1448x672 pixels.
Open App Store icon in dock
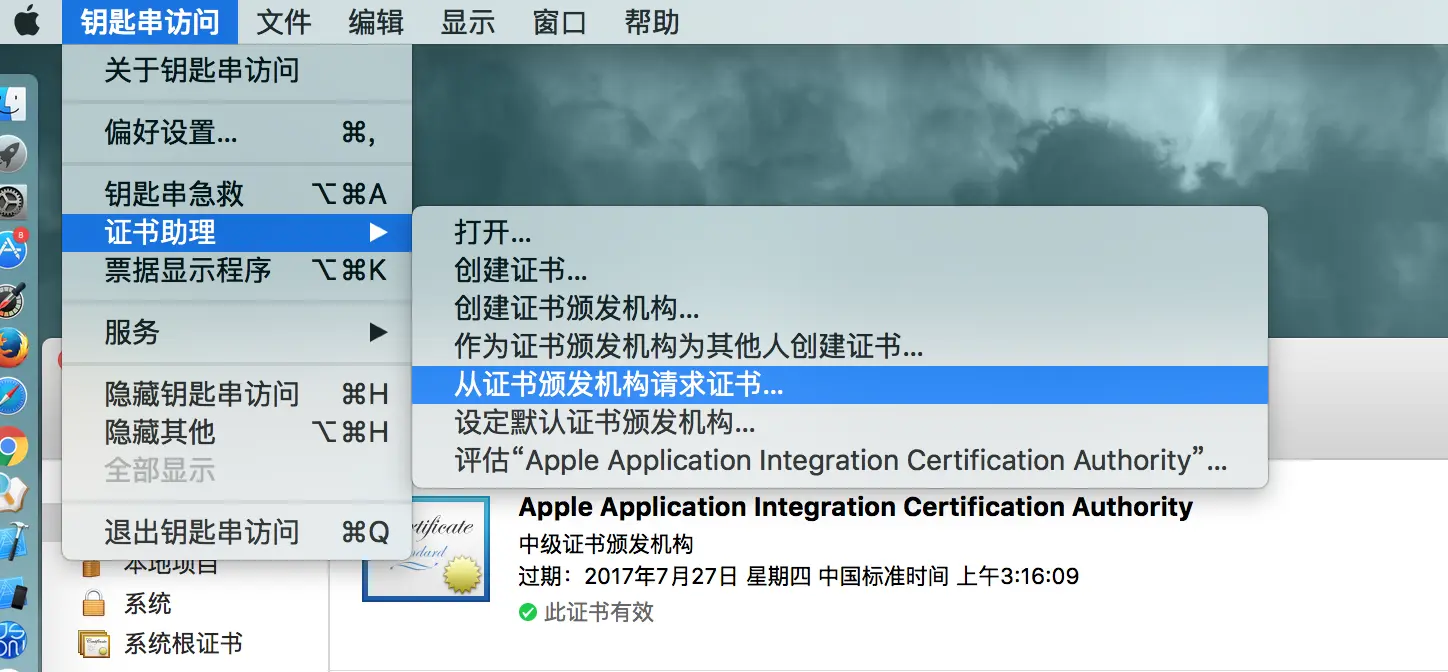coord(12,251)
